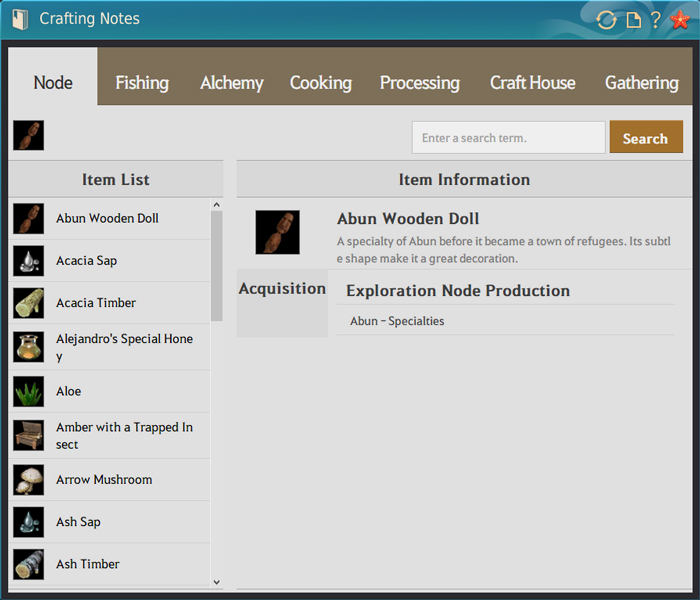Click the wooden doll thumbnail above Item List
This screenshot has width=700, height=600.
pos(28,135)
